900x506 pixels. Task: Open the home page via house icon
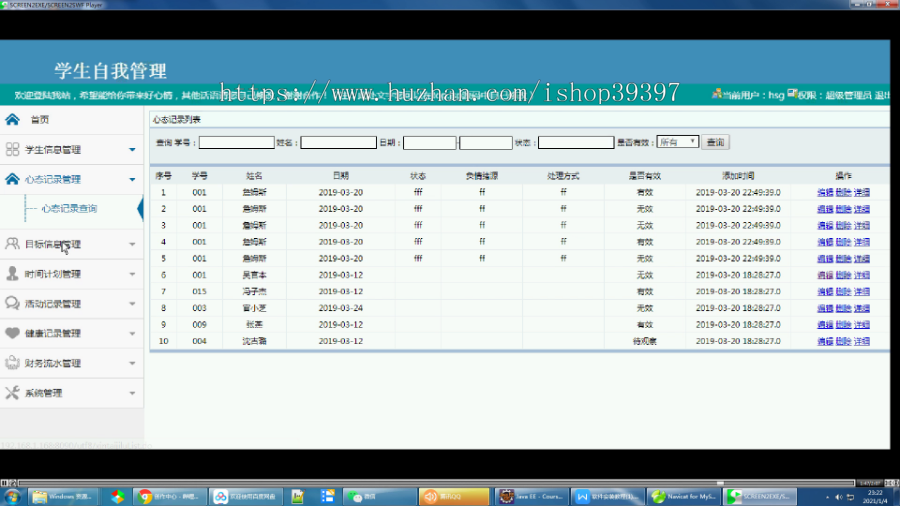click(12, 119)
